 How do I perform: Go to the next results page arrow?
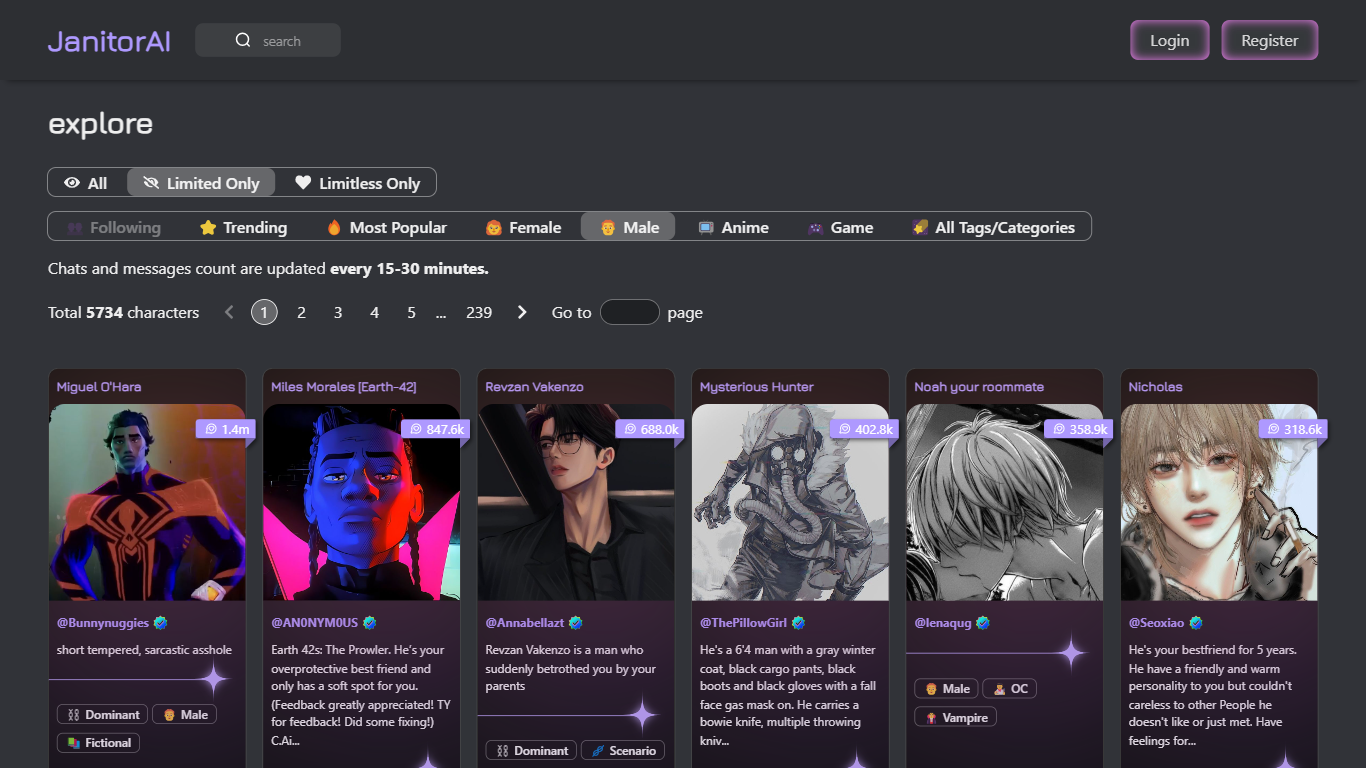coord(521,313)
